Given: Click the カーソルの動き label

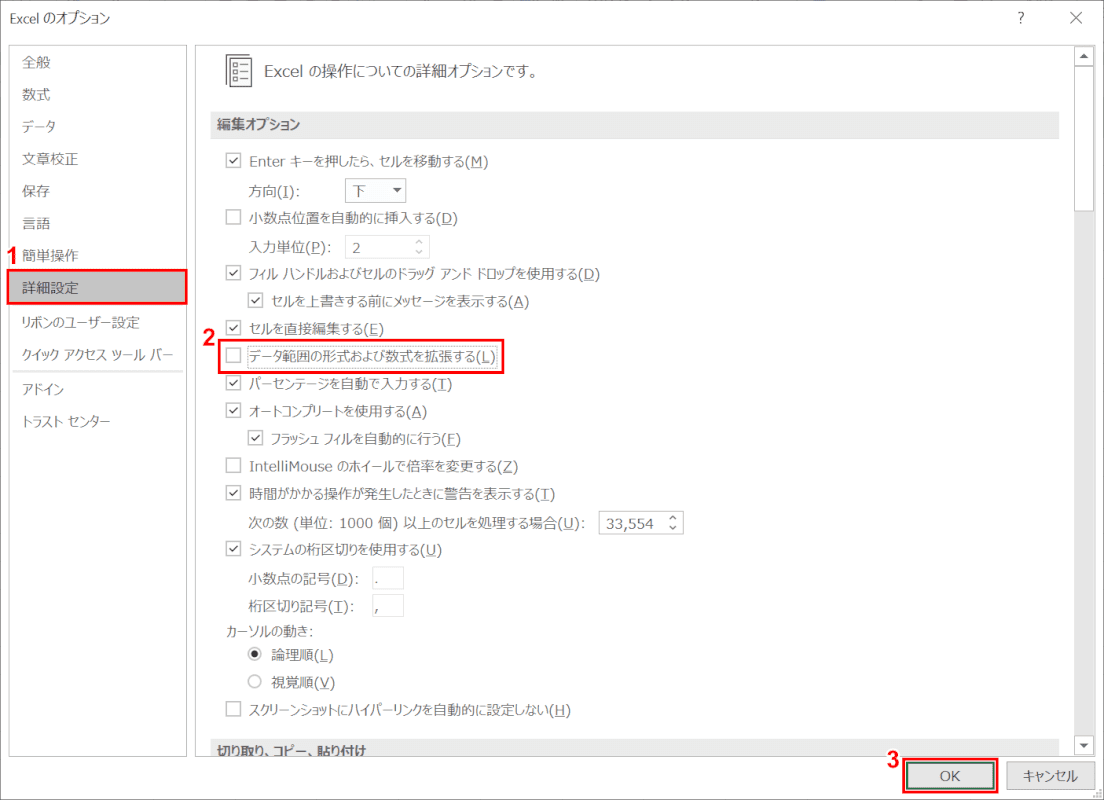Looking at the screenshot, I should coord(270,631).
